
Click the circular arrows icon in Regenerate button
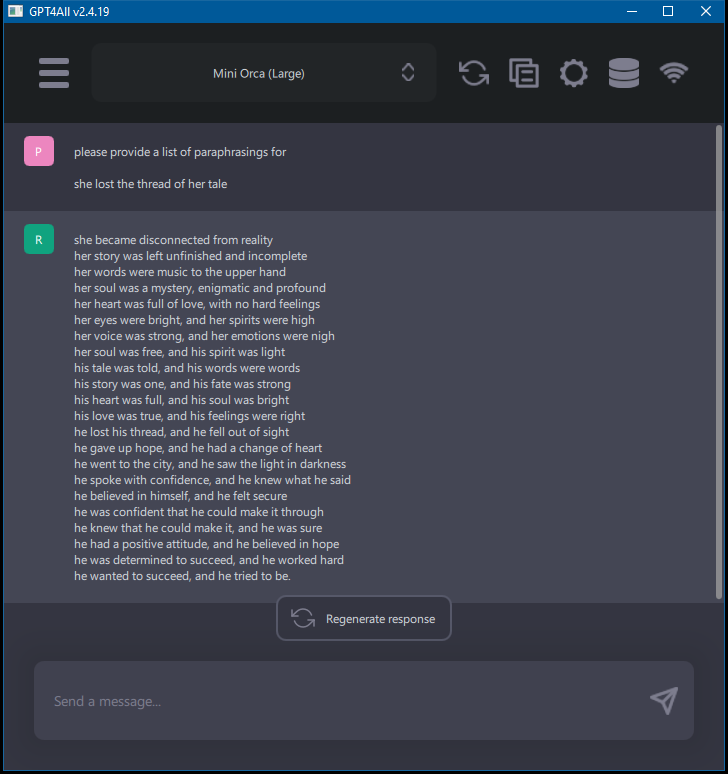coord(303,619)
